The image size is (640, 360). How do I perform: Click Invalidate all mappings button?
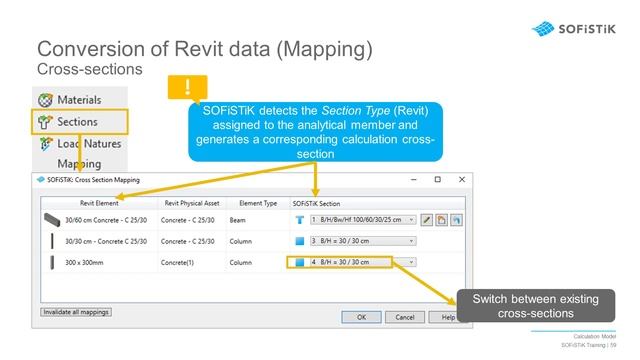76,312
